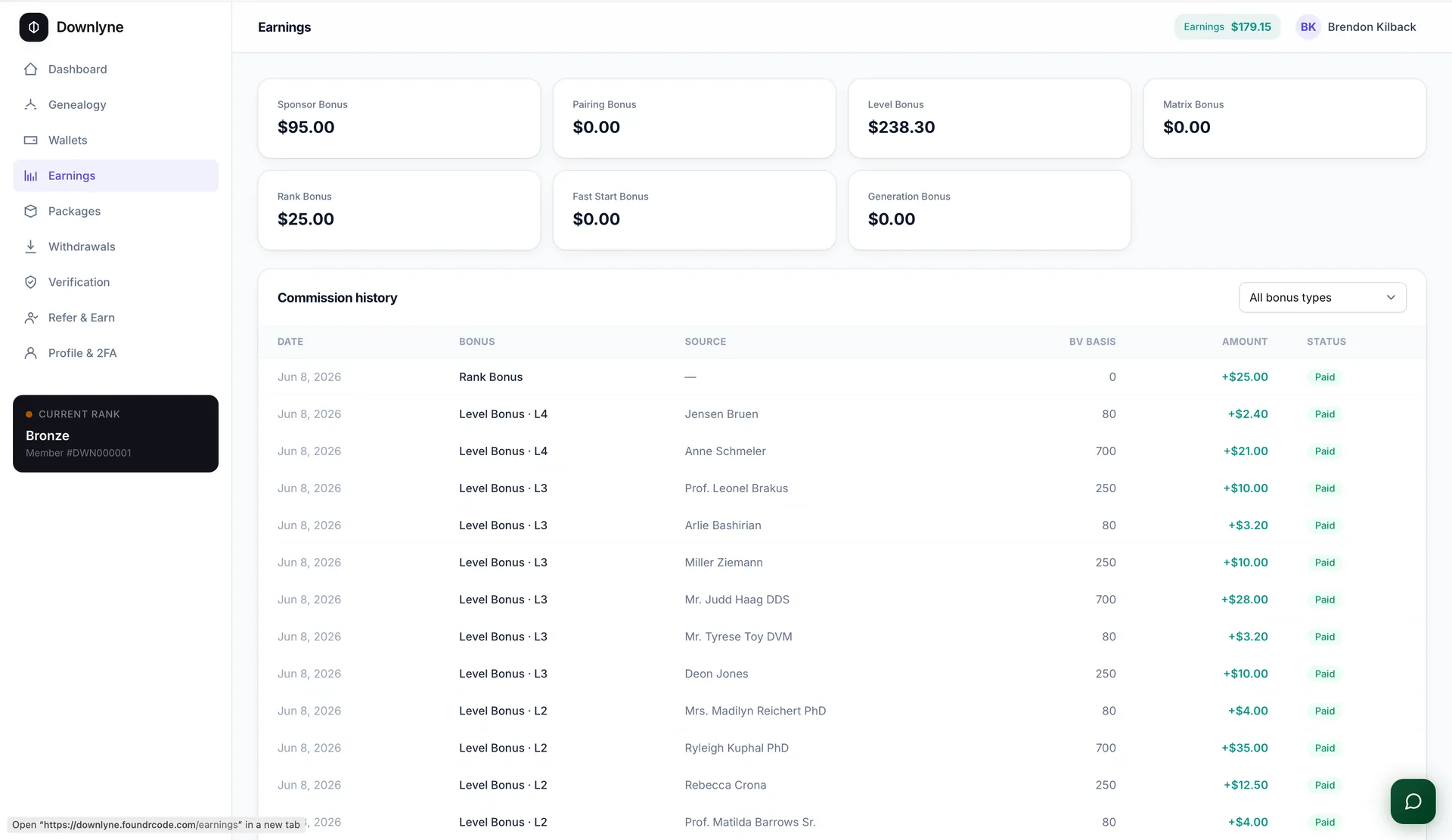Open the Wallets menu item
This screenshot has width=1452, height=840.
pyautogui.click(x=116, y=140)
